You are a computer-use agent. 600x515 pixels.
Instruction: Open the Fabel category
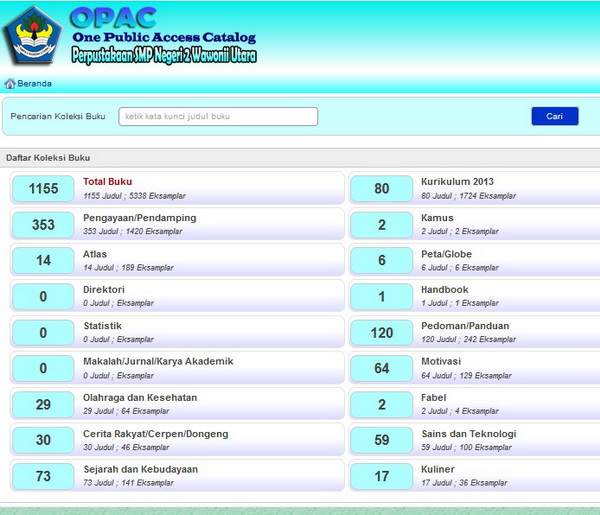[435, 398]
